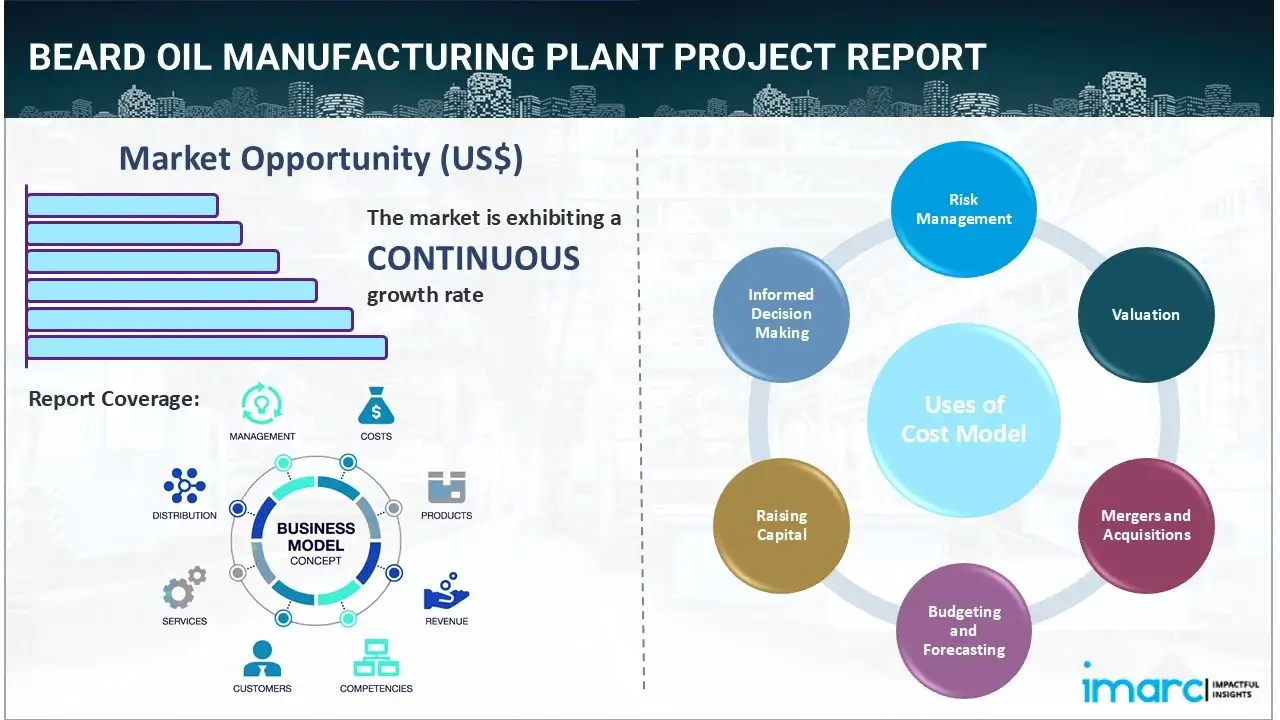Select the shortest top bar in chart
Viewport: 1280px width, 720px height.
pos(122,205)
